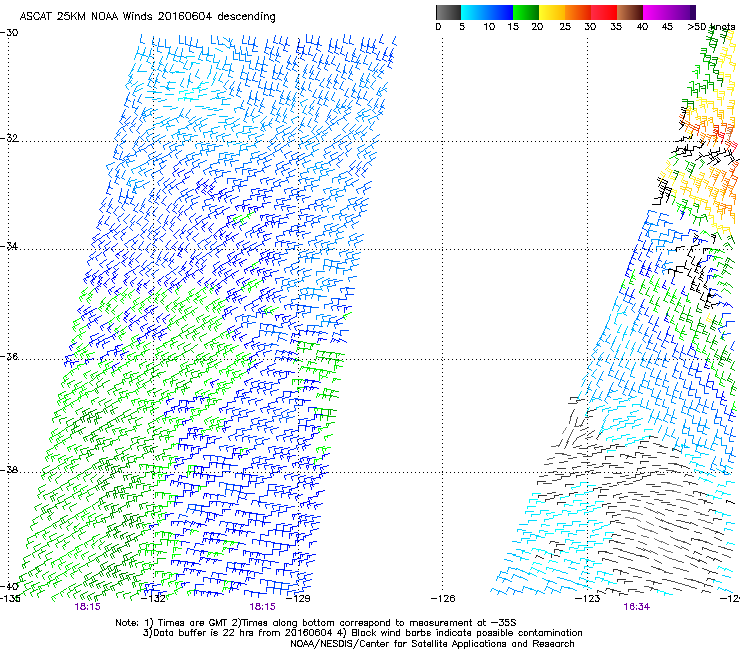Screen dimensions: 740x650
Task: Click the gray 0-5 knots color band
Action: [x=448, y=12]
